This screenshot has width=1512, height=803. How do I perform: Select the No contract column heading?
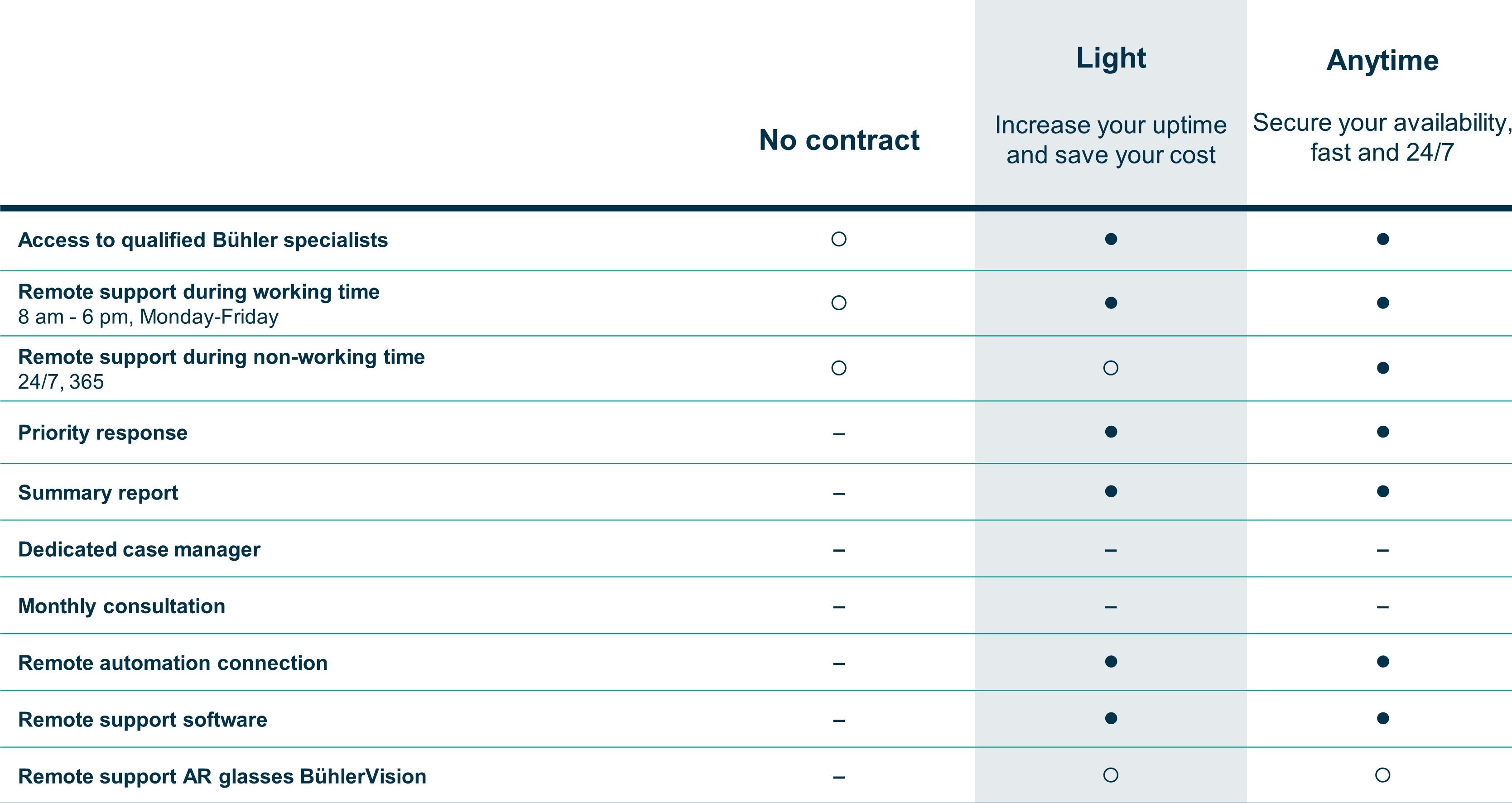pos(839,140)
